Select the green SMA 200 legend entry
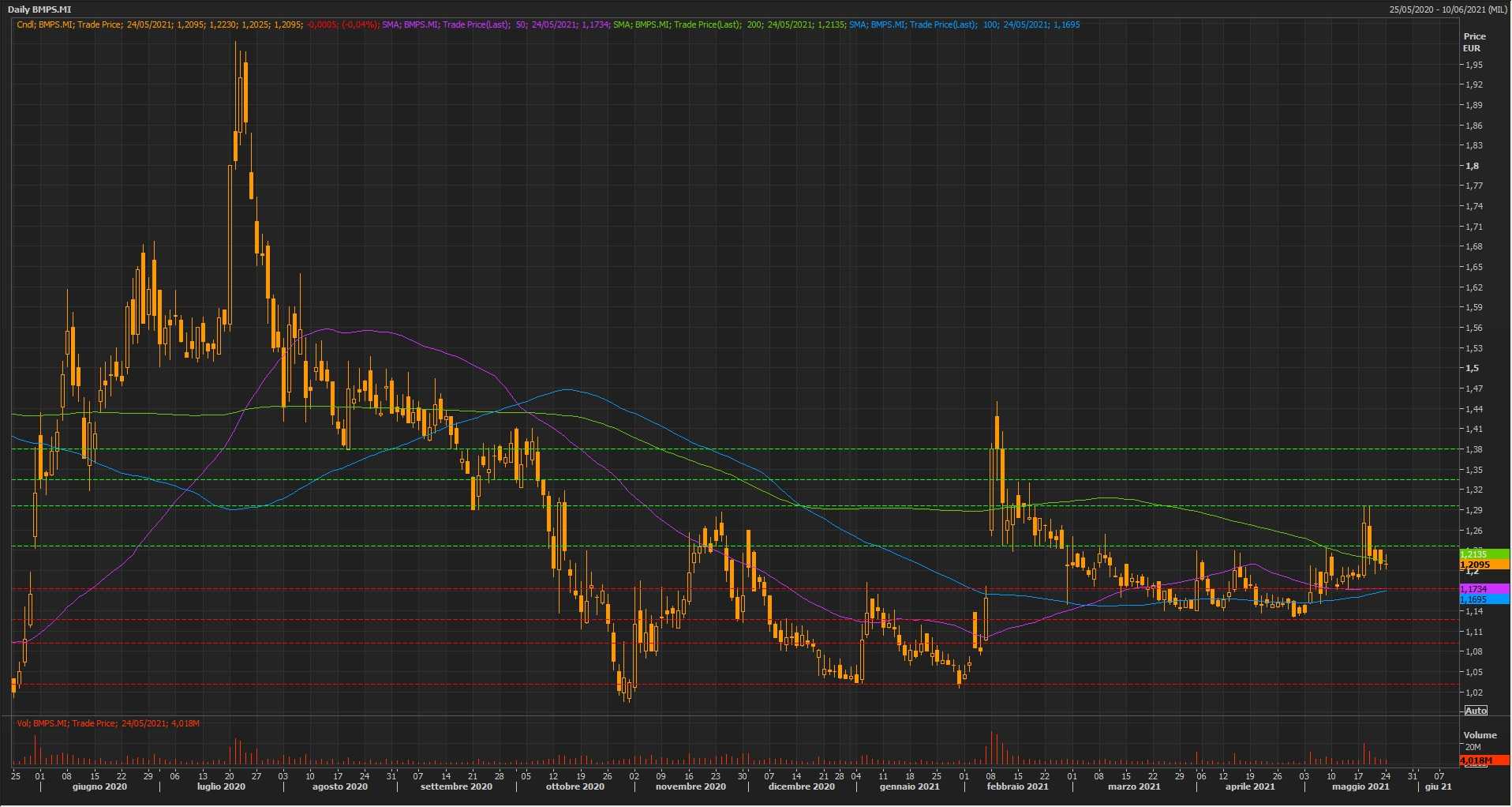Image resolution: width=1512 pixels, height=807 pixels. point(728,24)
